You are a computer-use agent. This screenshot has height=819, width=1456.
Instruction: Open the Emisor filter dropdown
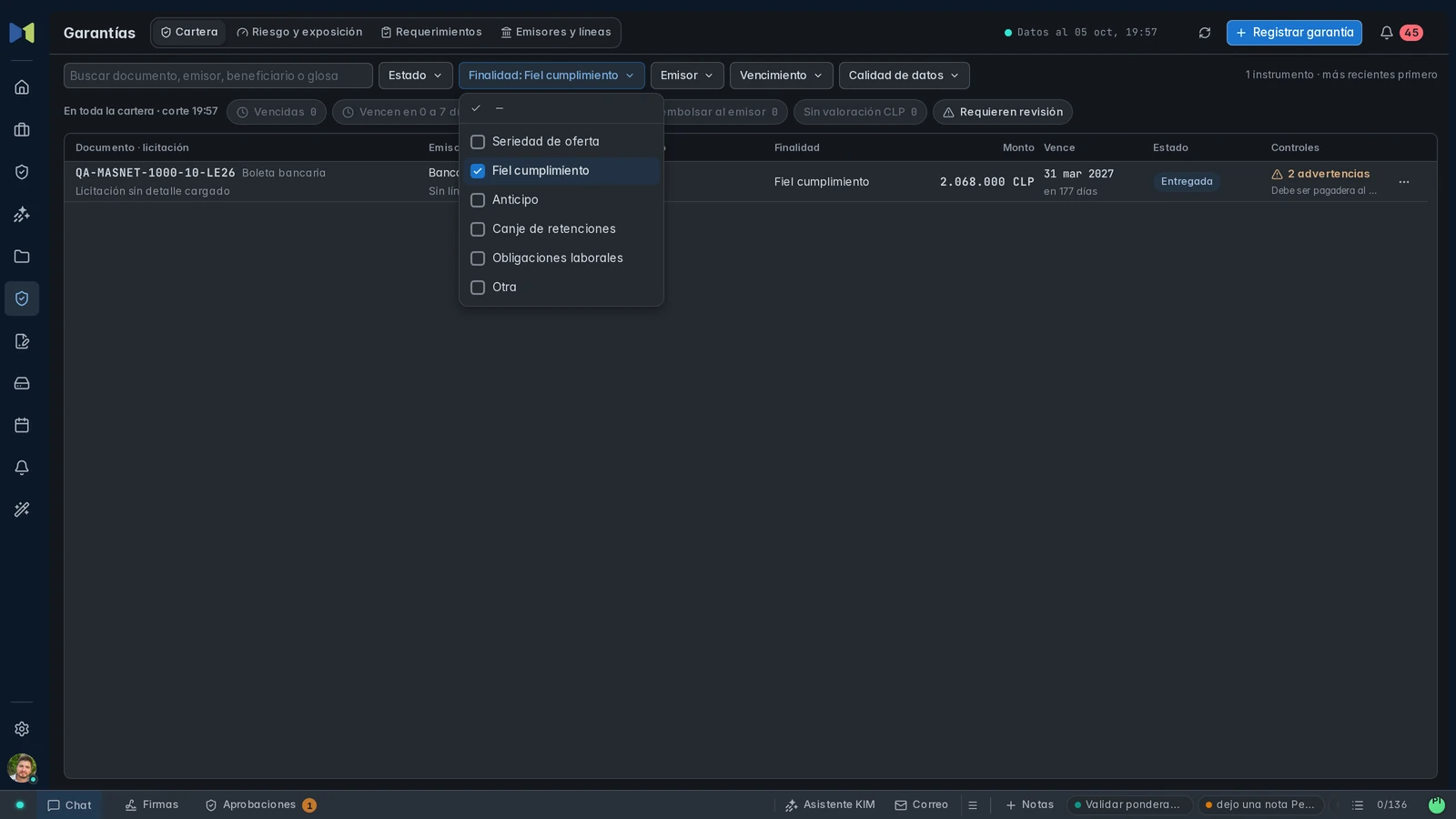(687, 76)
